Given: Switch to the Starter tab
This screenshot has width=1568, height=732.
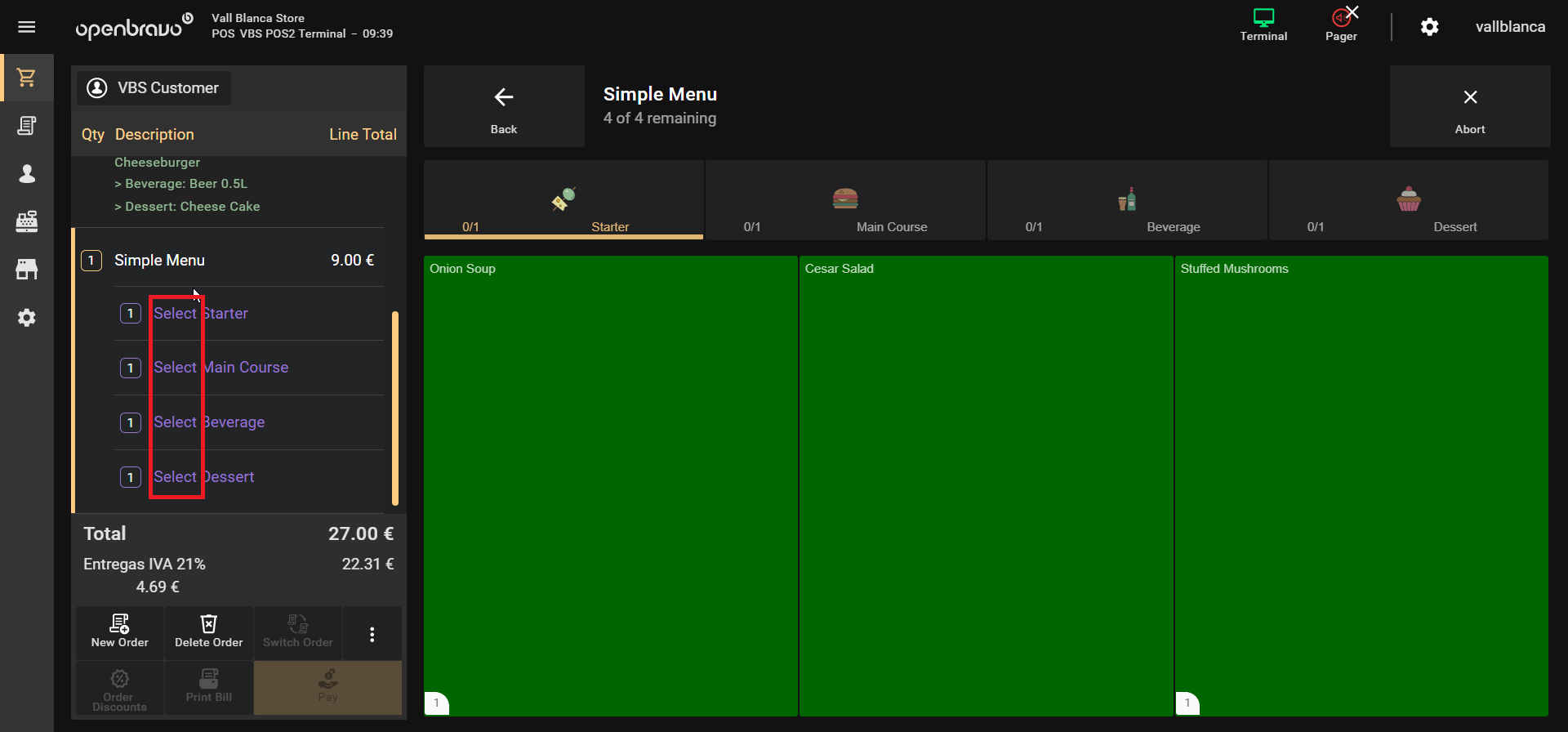Looking at the screenshot, I should point(563,200).
